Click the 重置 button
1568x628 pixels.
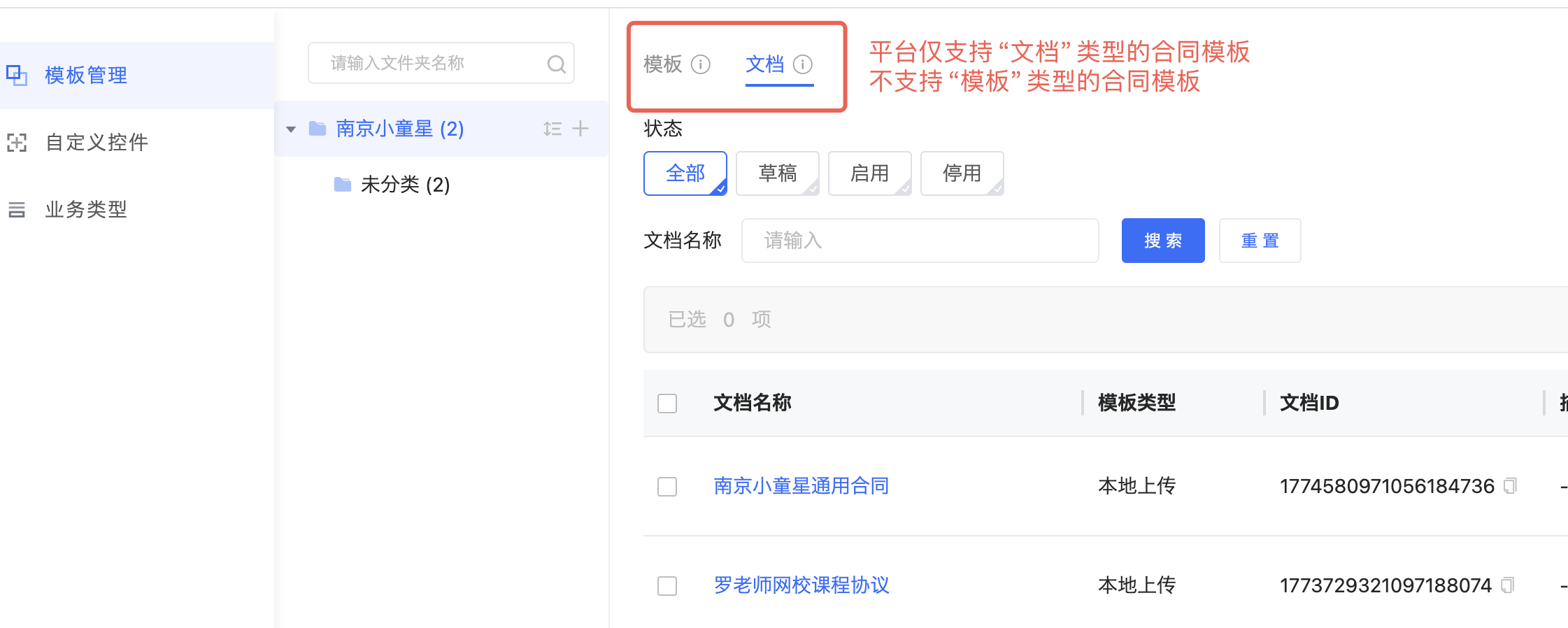1260,241
